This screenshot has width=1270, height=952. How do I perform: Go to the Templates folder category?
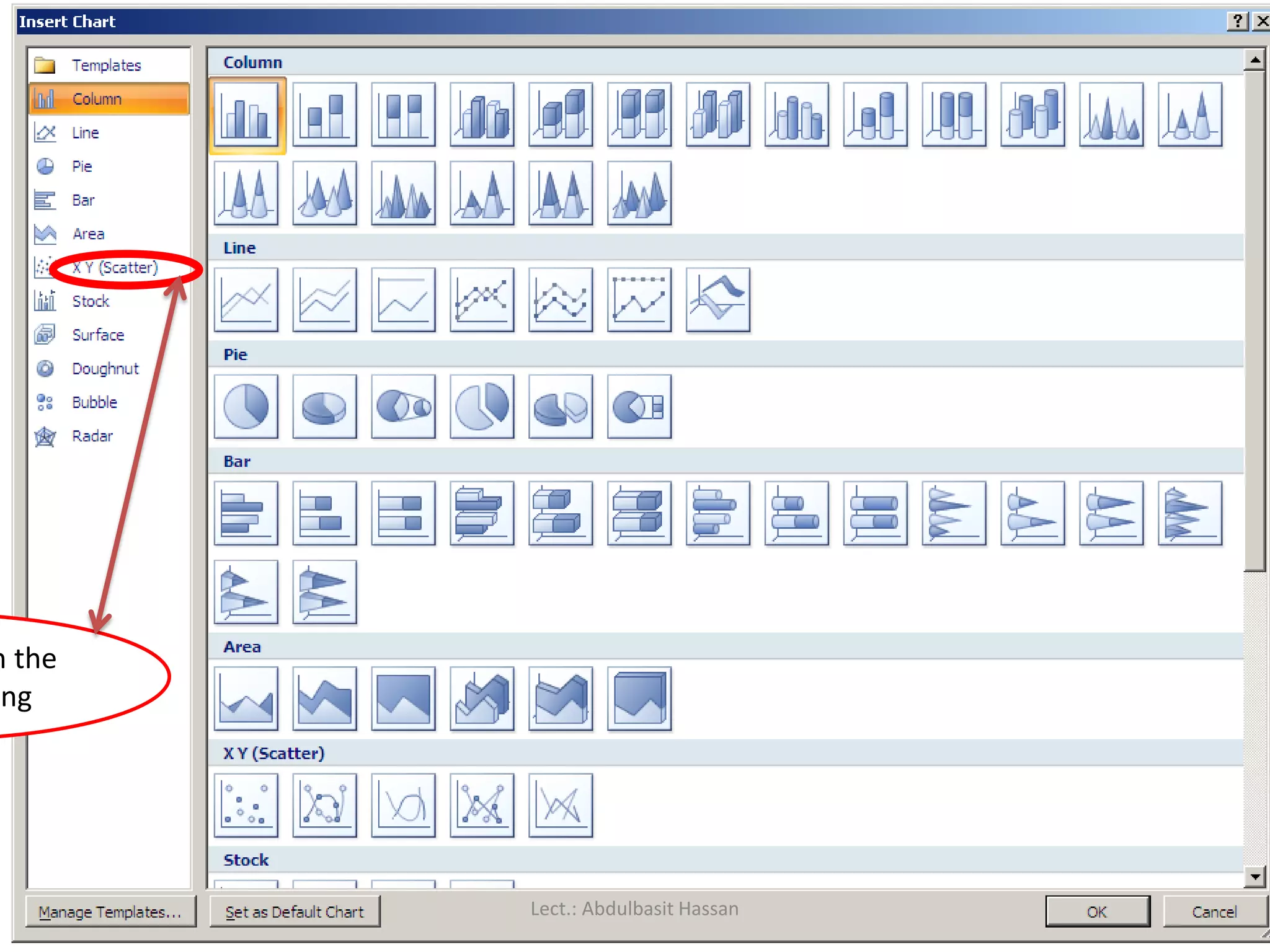pyautogui.click(x=106, y=66)
